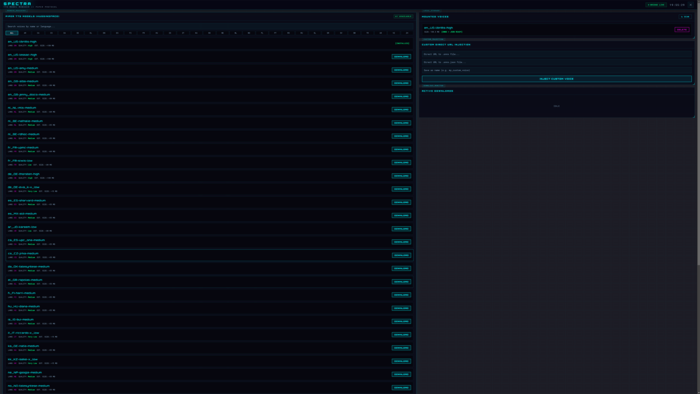Download the en_US-amy-medium voice
The height and width of the screenshot is (394, 700).
click(x=401, y=70)
